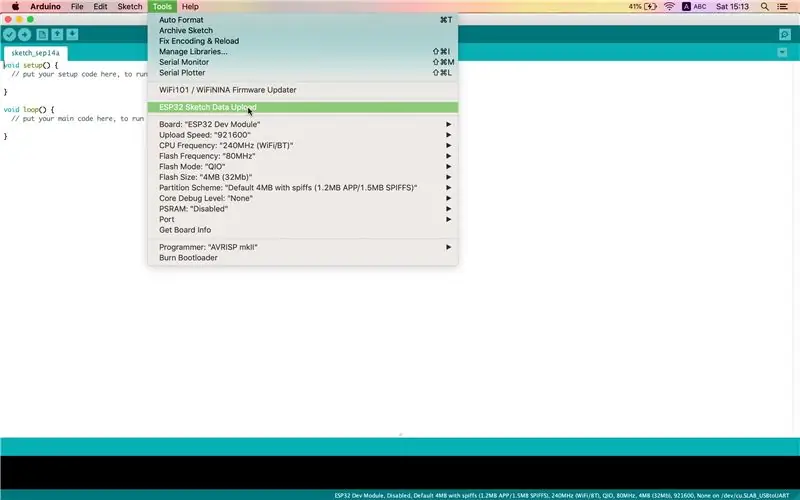Click the battery status icon
Screen dimensions: 800x500
650,7
